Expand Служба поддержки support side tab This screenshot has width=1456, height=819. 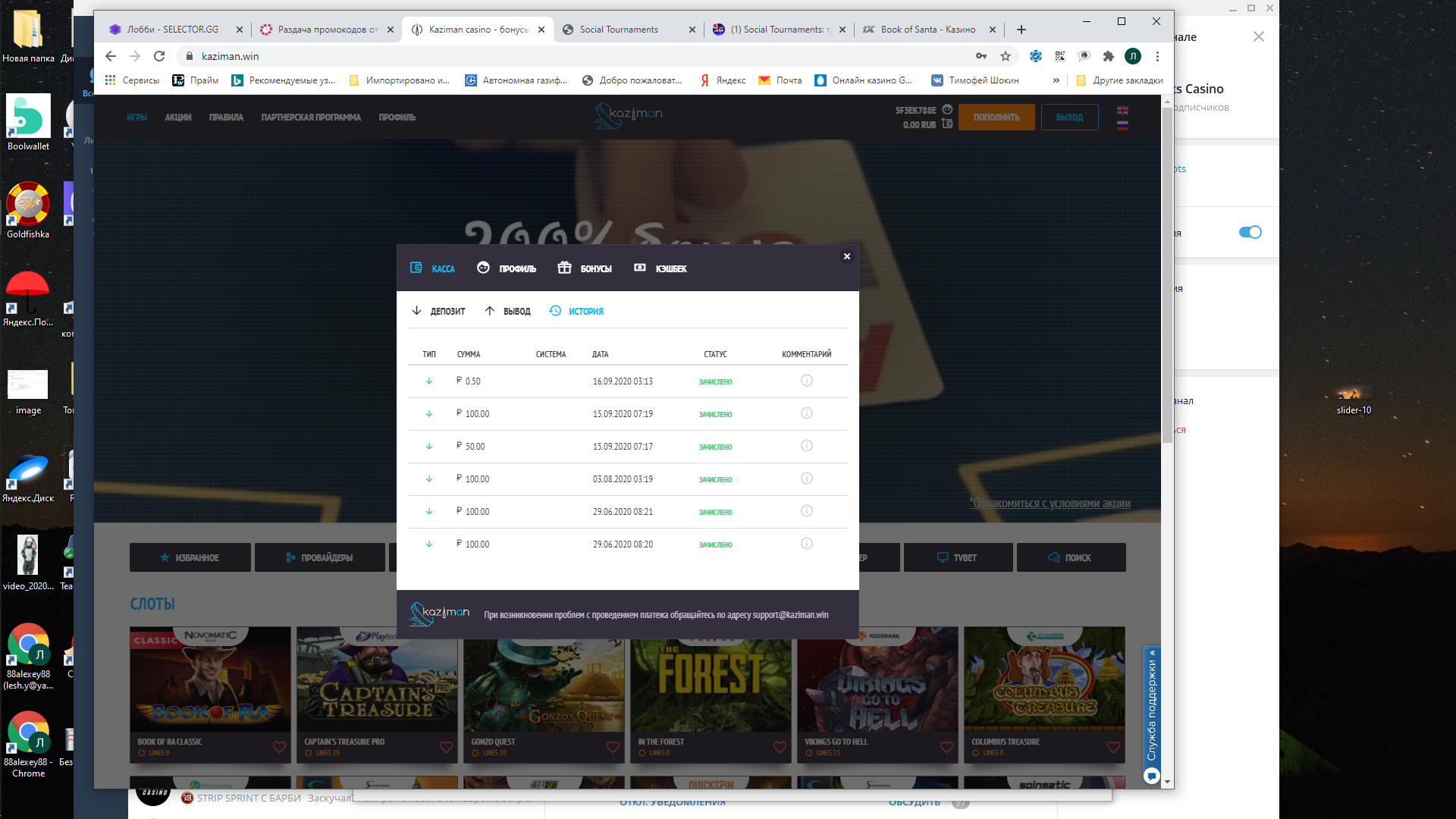(1152, 709)
